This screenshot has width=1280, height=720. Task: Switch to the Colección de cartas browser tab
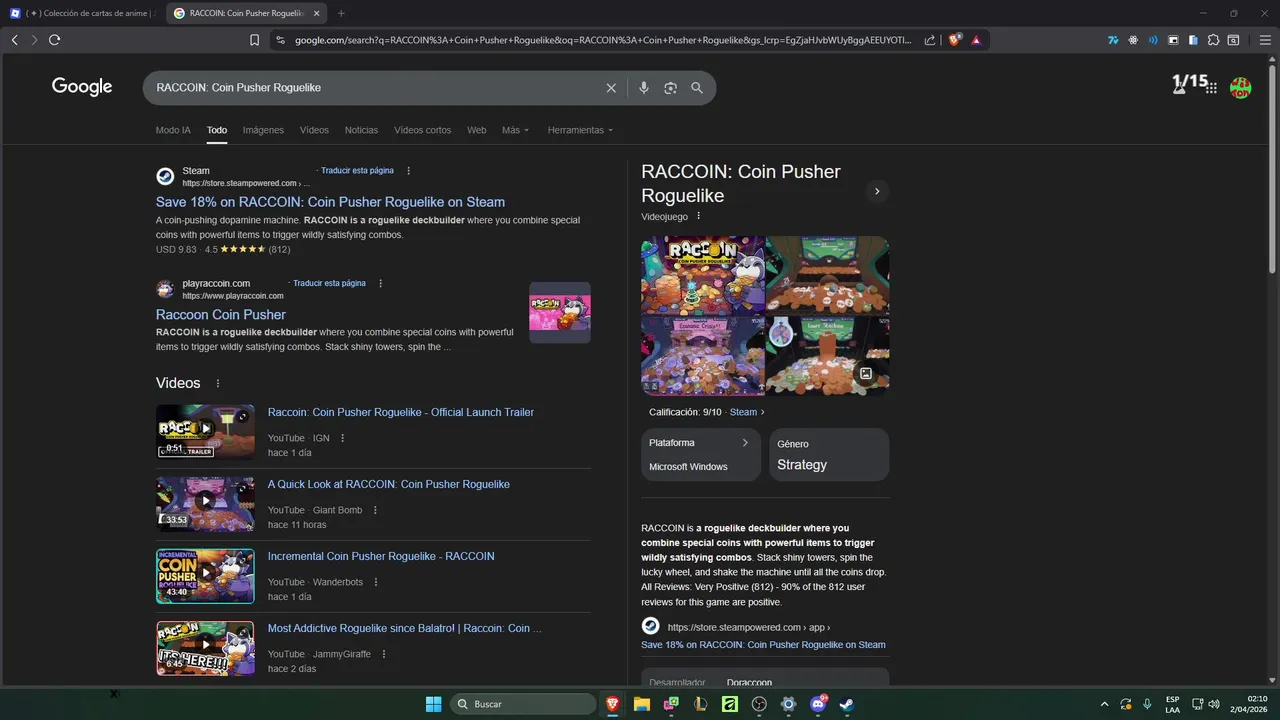point(82,13)
